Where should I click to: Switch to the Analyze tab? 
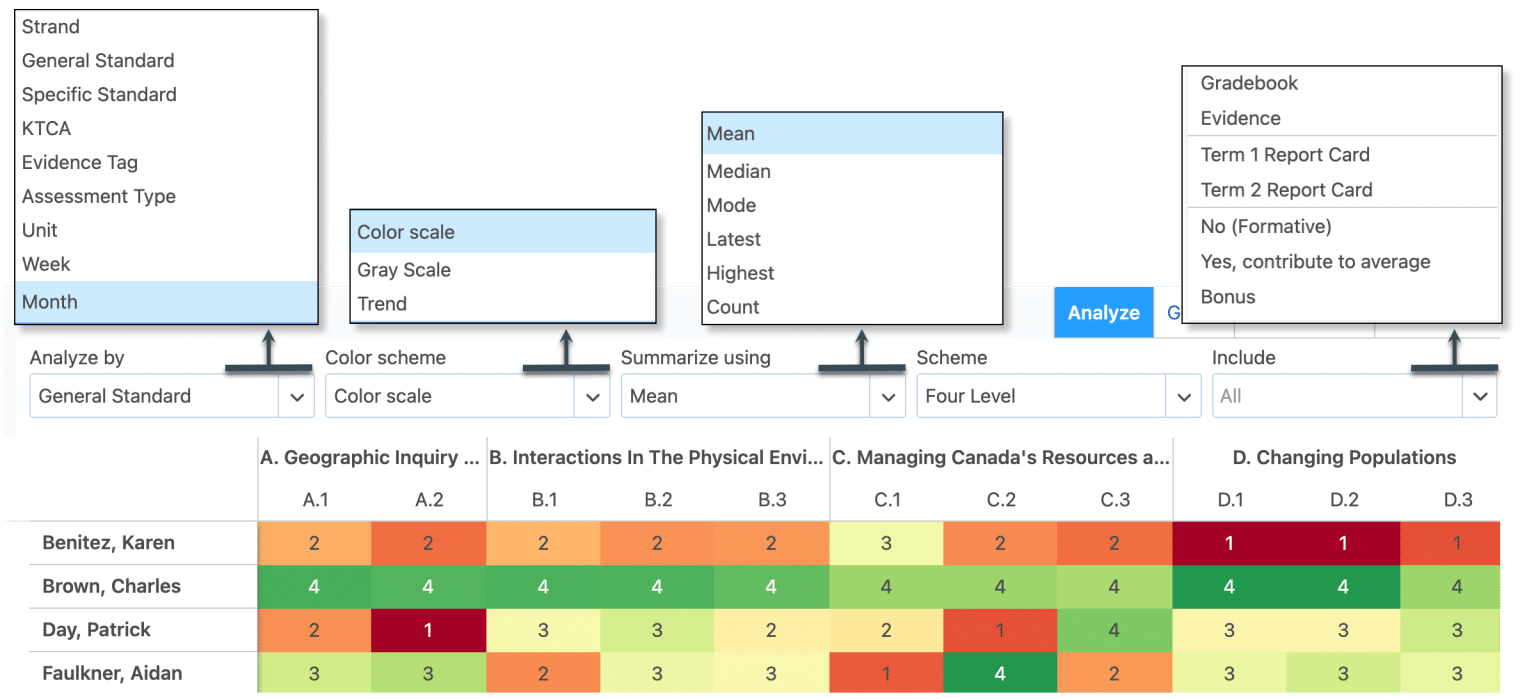click(x=1103, y=313)
